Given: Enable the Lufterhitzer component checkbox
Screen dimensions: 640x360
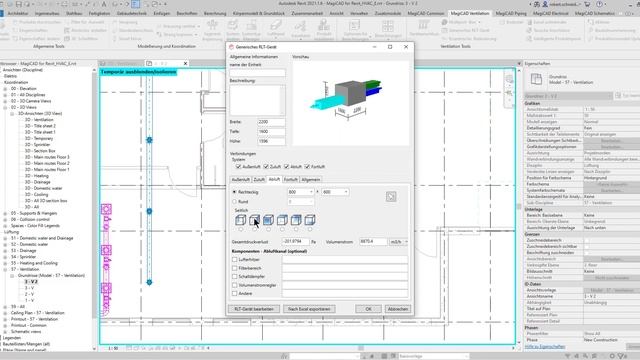Looking at the screenshot, I should point(235,260).
